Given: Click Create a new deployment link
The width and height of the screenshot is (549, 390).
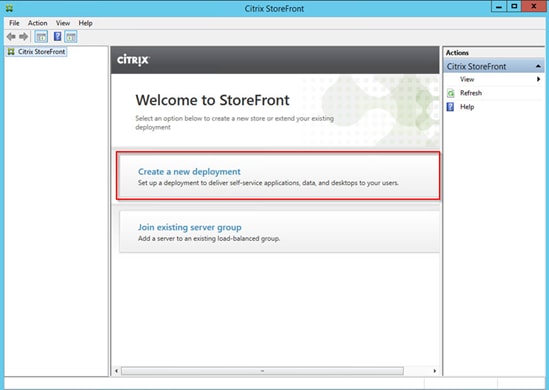Looking at the screenshot, I should 189,172.
